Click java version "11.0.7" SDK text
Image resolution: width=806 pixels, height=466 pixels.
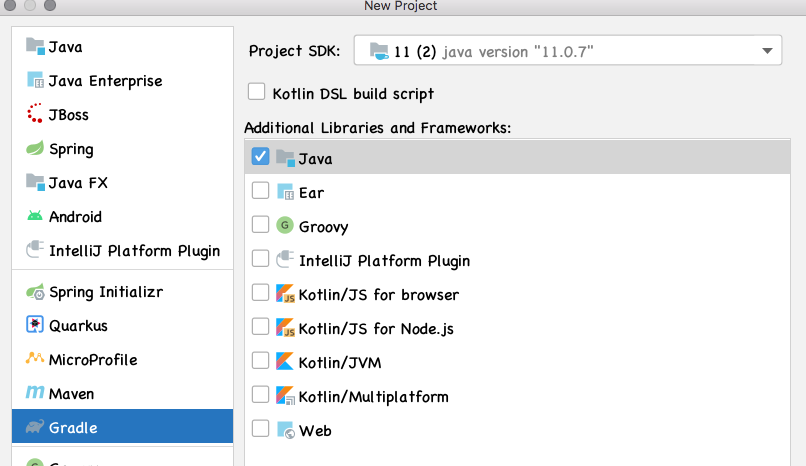[518, 52]
